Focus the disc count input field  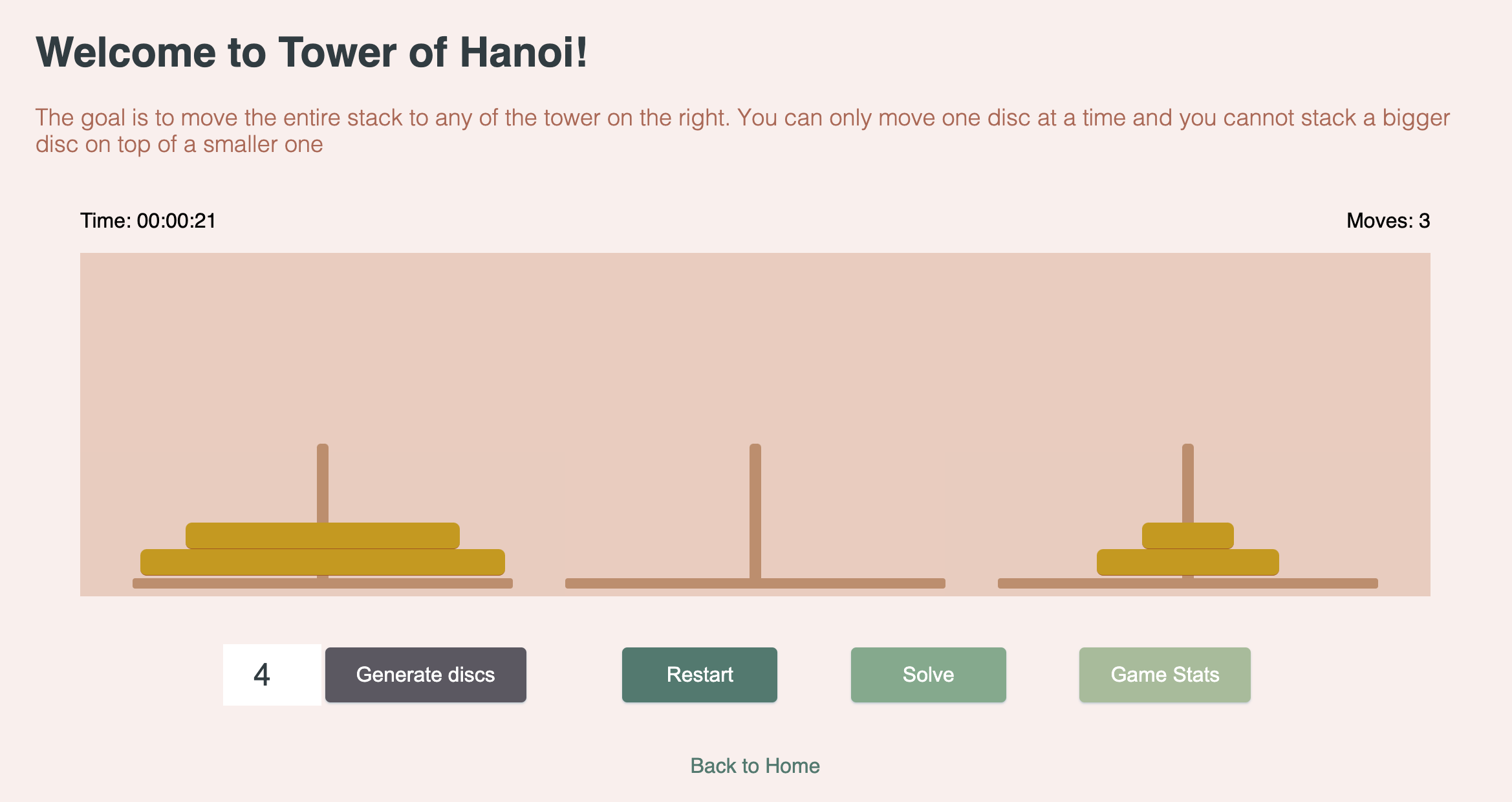pyautogui.click(x=272, y=675)
